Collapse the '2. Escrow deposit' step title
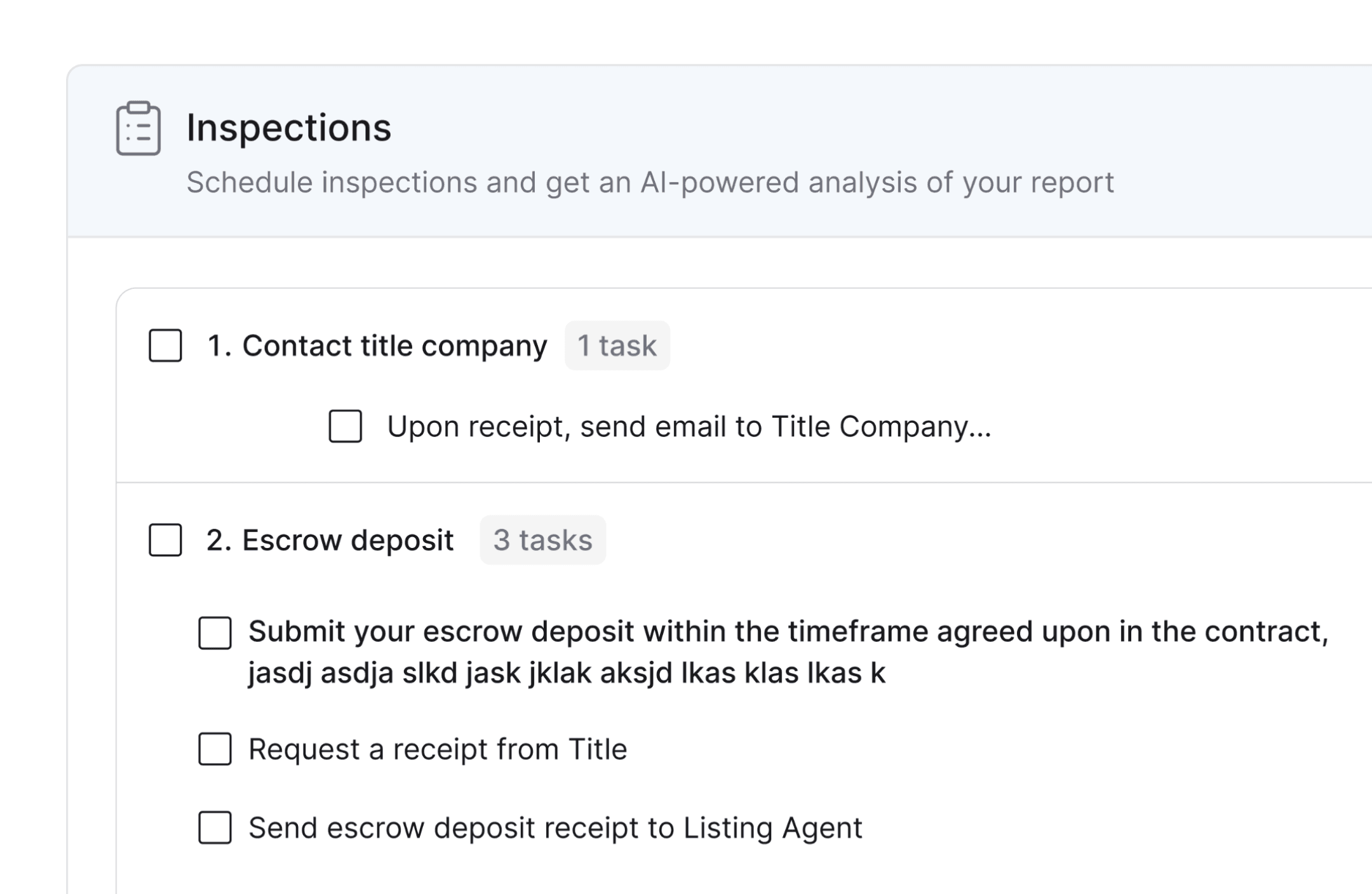 click(x=330, y=540)
